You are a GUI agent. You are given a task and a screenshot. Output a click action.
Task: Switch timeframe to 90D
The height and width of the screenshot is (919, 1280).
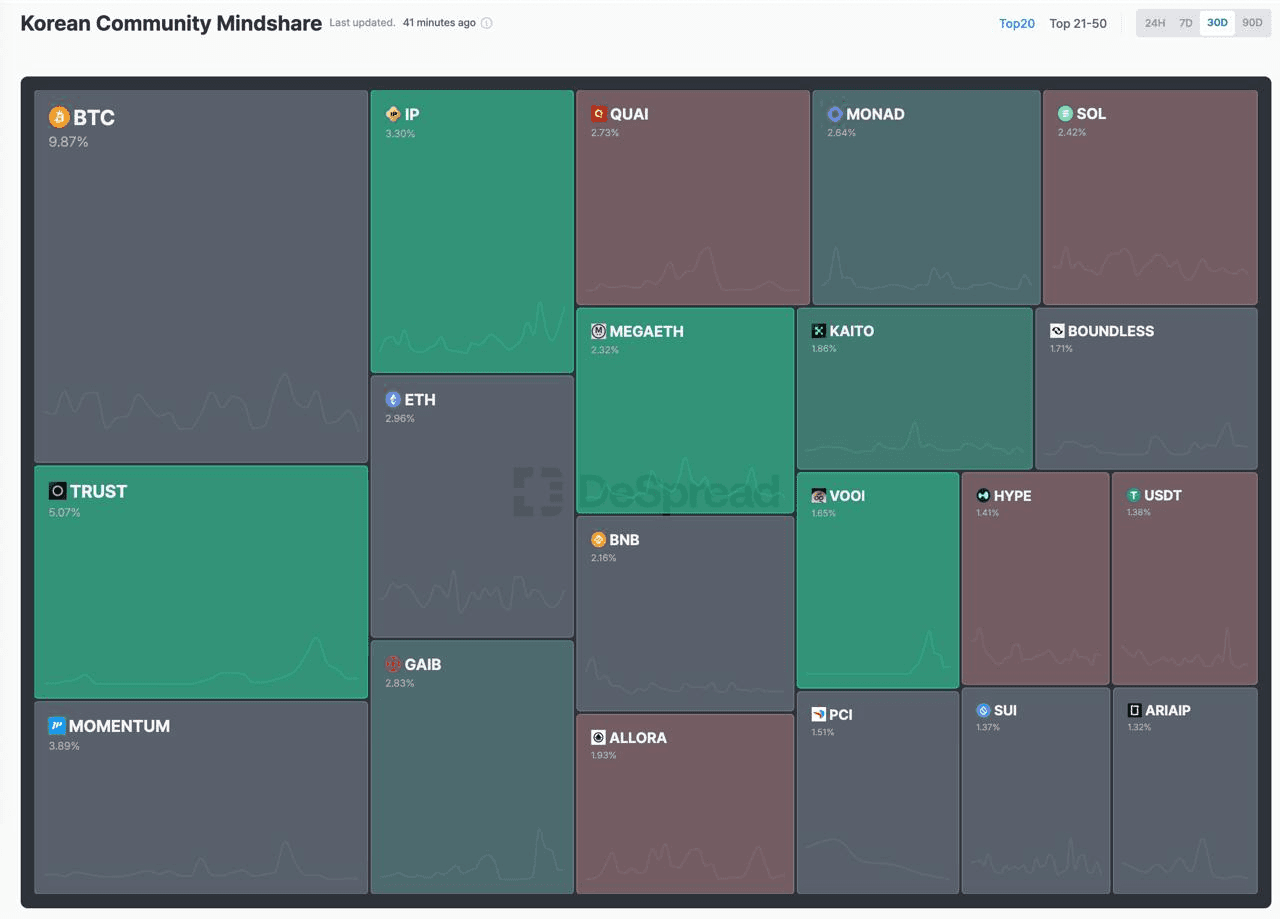point(1252,23)
